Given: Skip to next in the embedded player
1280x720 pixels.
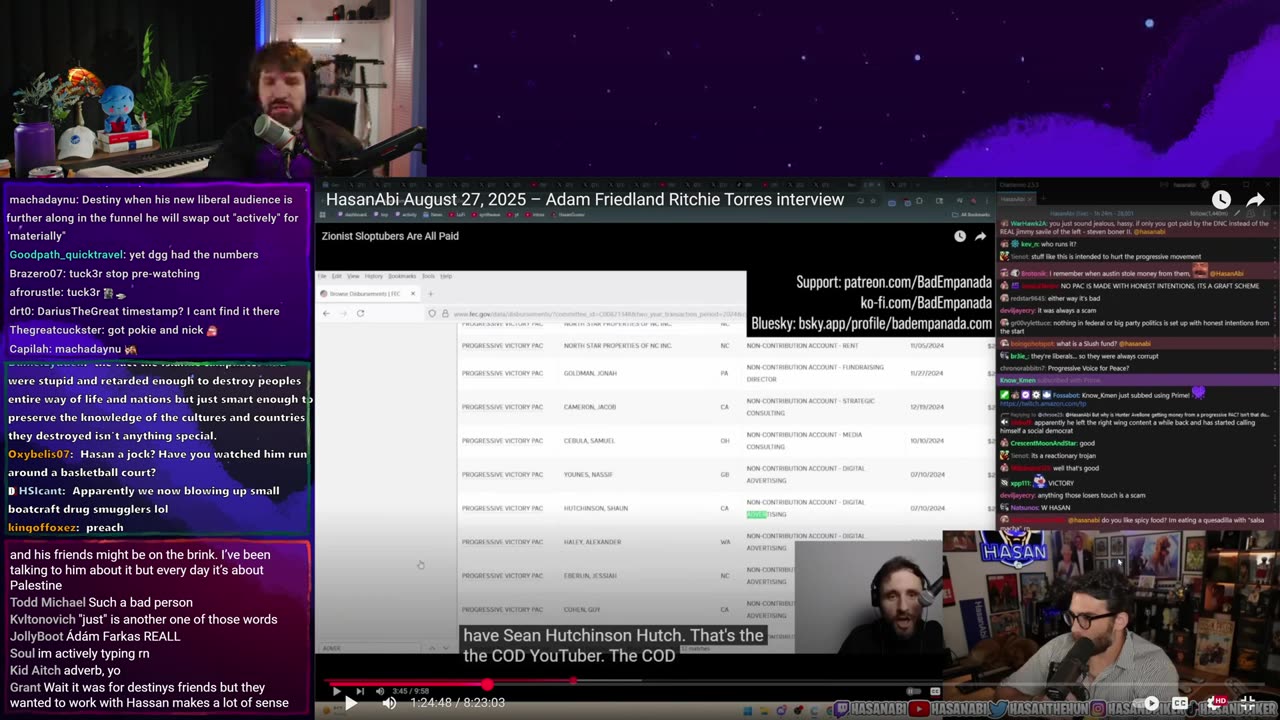Looking at the screenshot, I should [360, 691].
